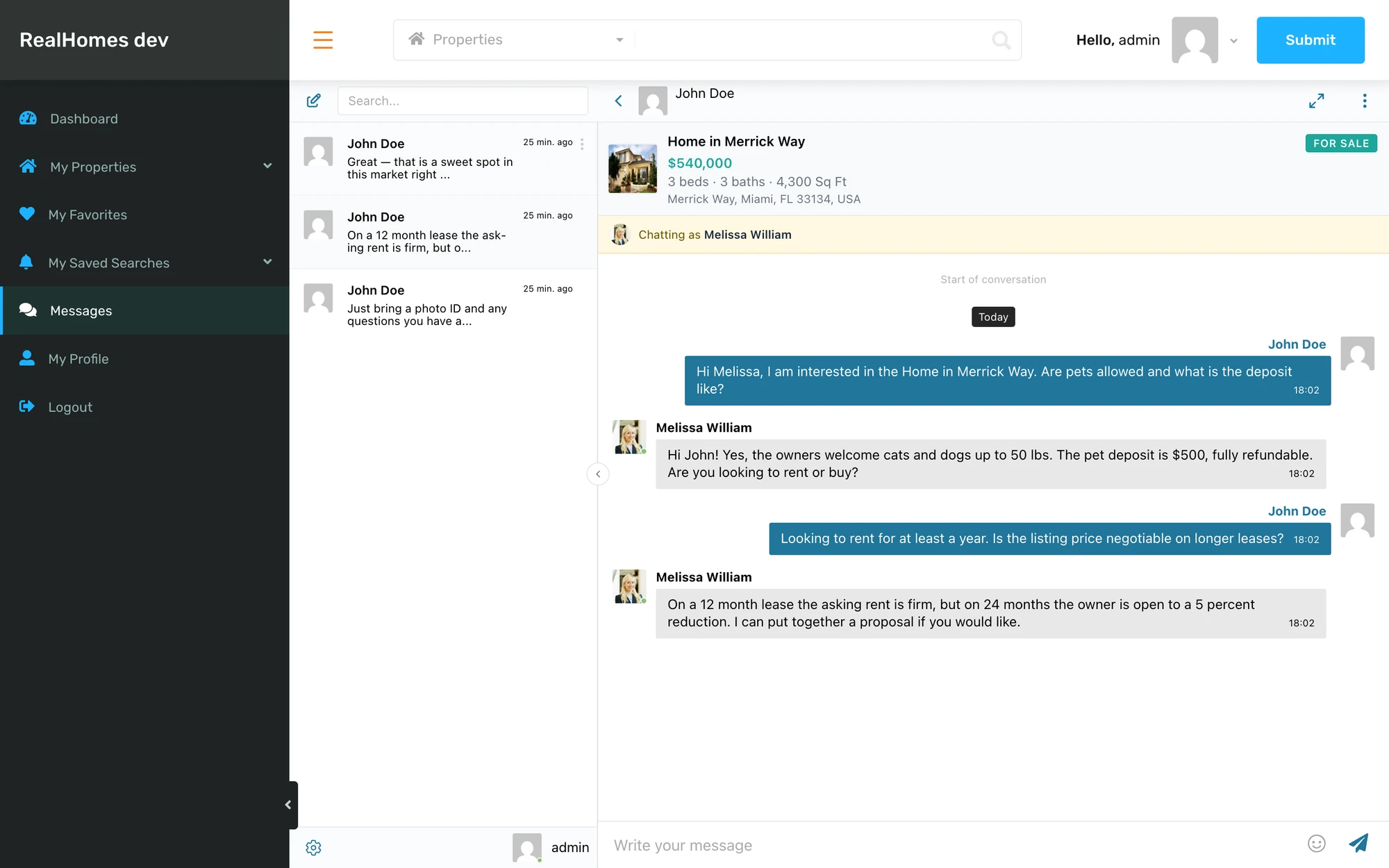Expand the My Properties submenu
The width and height of the screenshot is (1389, 868).
pyautogui.click(x=267, y=165)
